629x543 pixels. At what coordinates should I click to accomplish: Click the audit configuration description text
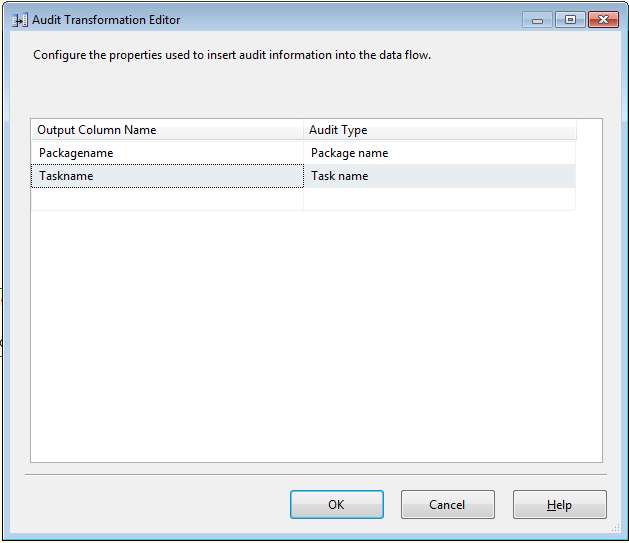(232, 55)
